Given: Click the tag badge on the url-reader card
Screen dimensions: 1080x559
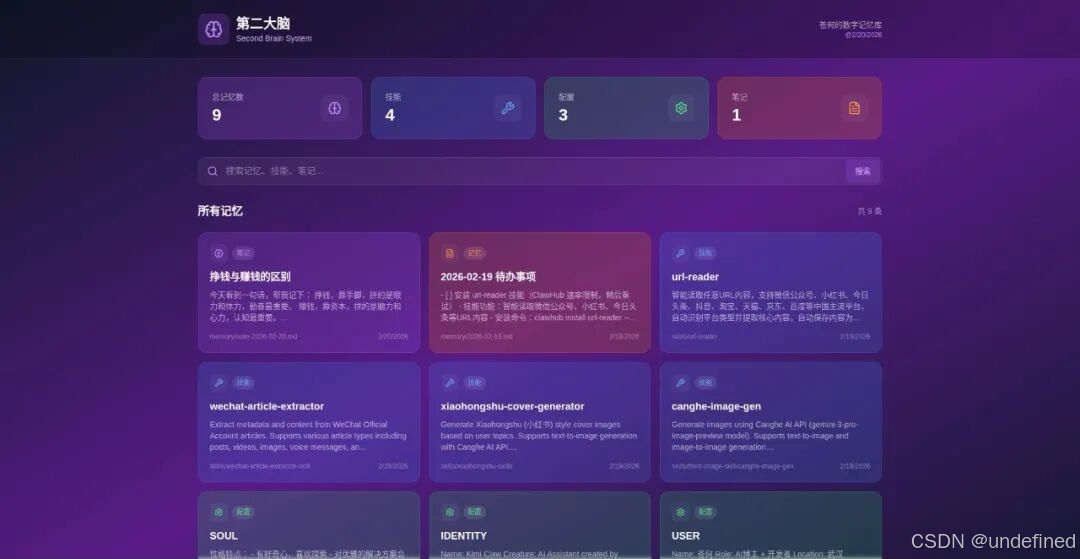Looking at the screenshot, I should coord(705,253).
